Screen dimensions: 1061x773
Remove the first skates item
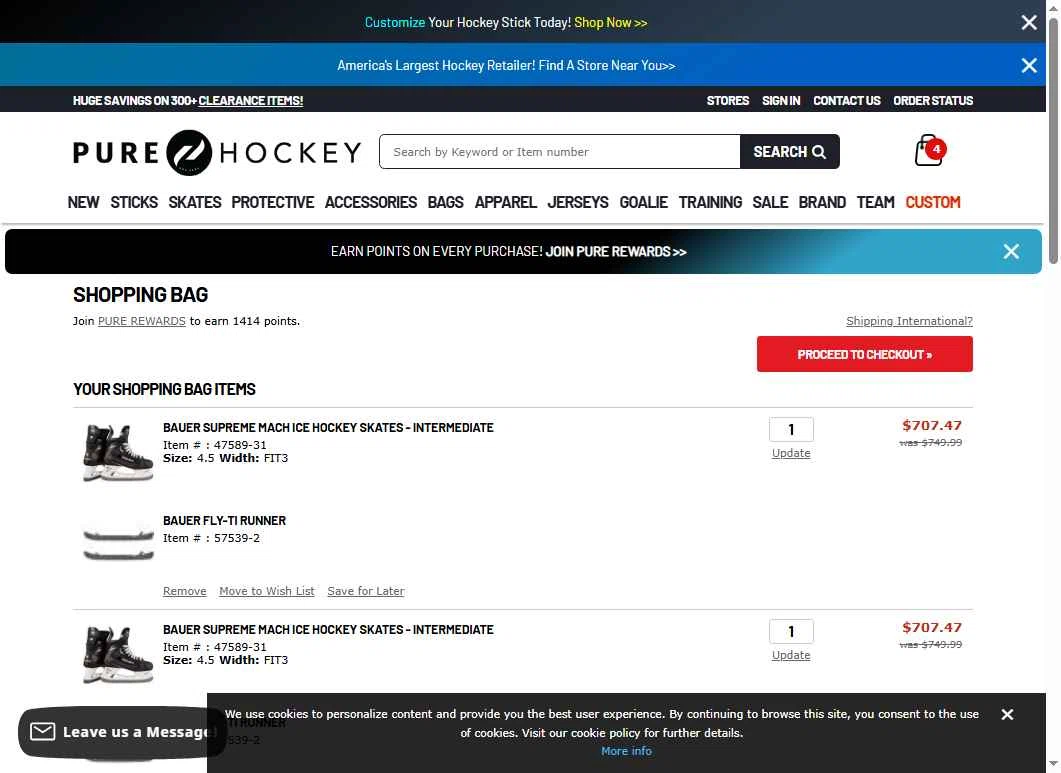(x=185, y=591)
